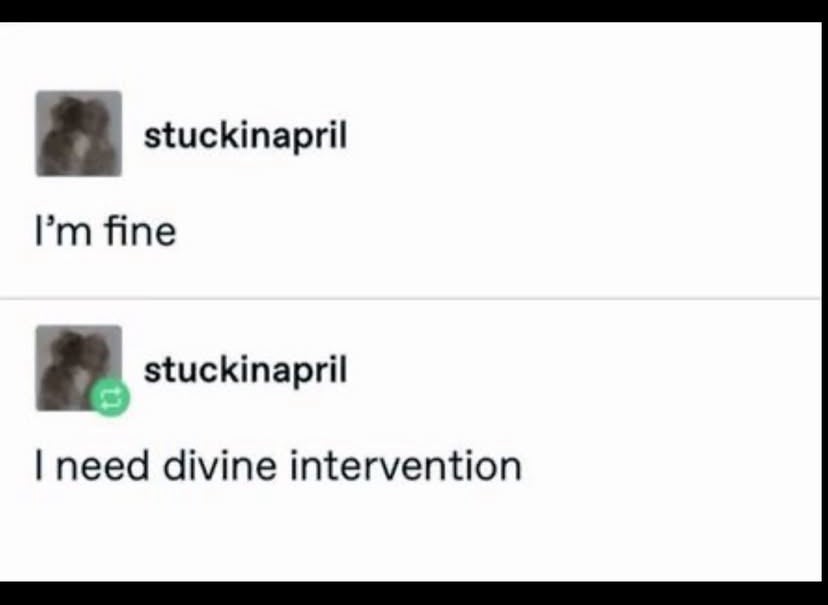This screenshot has width=828, height=605.
Task: Click the "I need divine intervention" text
Action: click(278, 466)
